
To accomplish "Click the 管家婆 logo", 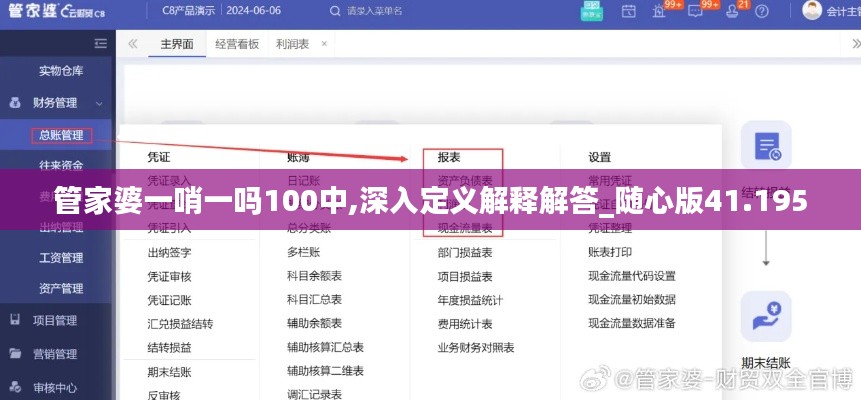I will [x=57, y=11].
